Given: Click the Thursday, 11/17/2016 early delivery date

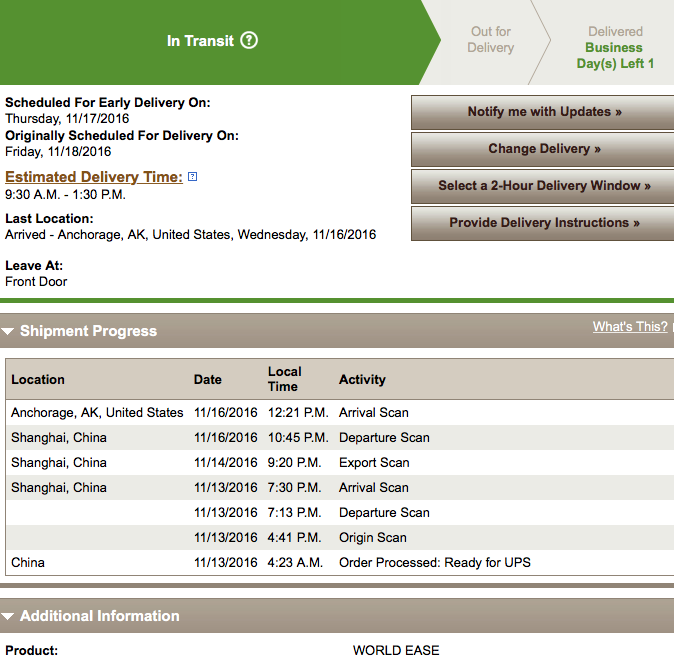Looking at the screenshot, I should 67,119.
